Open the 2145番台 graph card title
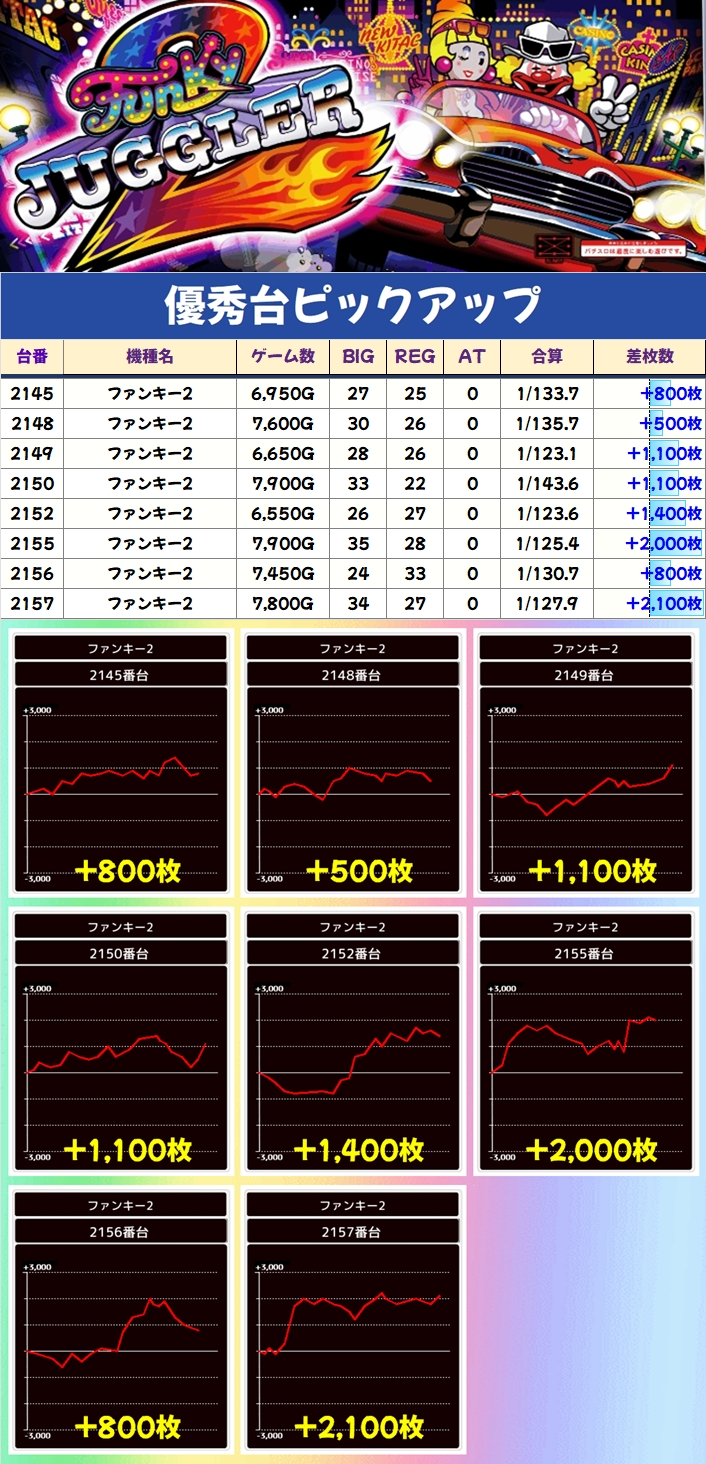Screen dimensions: 706x1464 click(x=120, y=675)
